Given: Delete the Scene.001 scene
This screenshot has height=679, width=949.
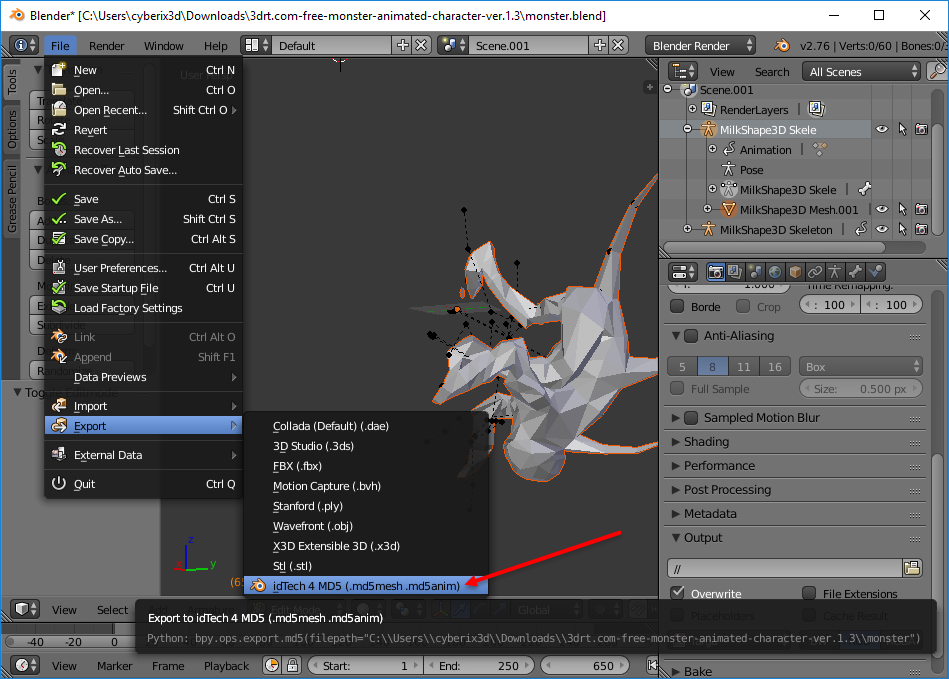Looking at the screenshot, I should [x=619, y=45].
